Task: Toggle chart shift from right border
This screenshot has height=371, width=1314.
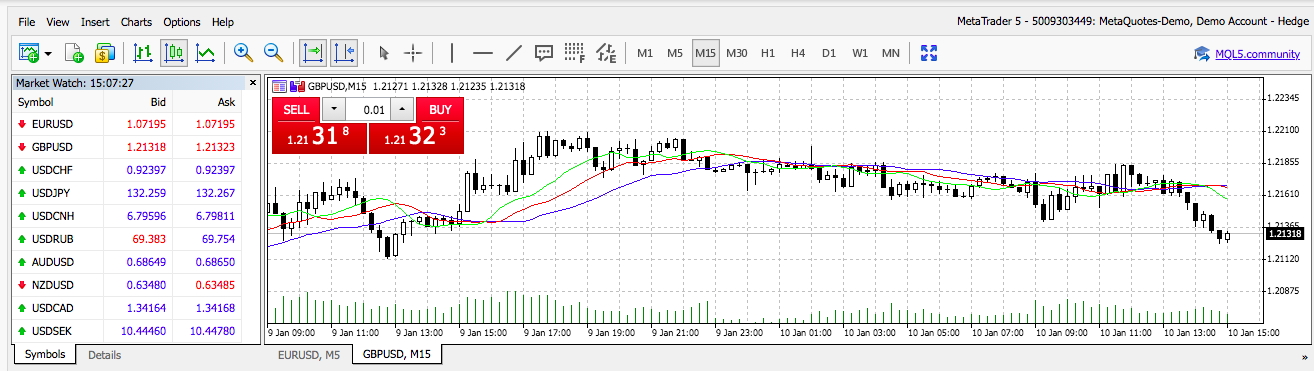Action: click(343, 53)
